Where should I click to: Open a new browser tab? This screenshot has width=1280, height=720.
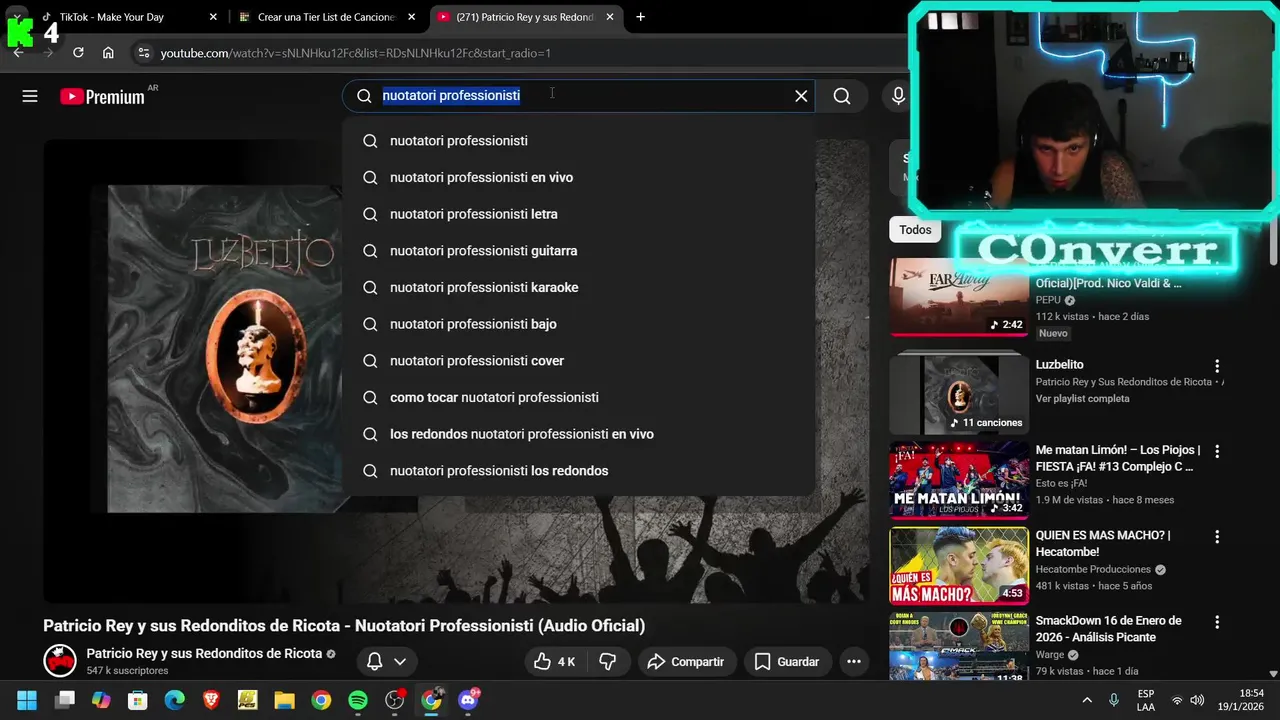point(640,17)
